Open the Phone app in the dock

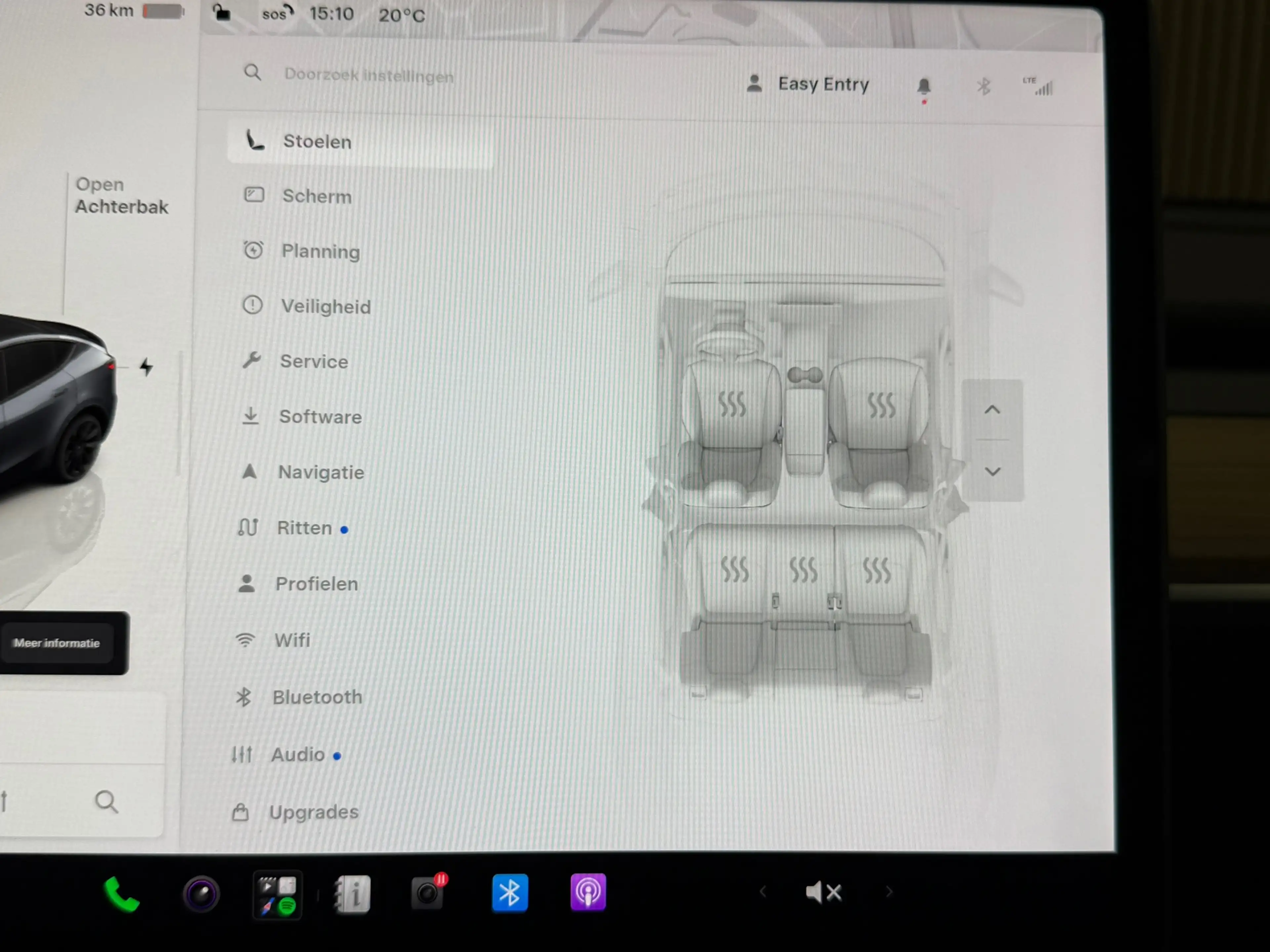tap(121, 894)
